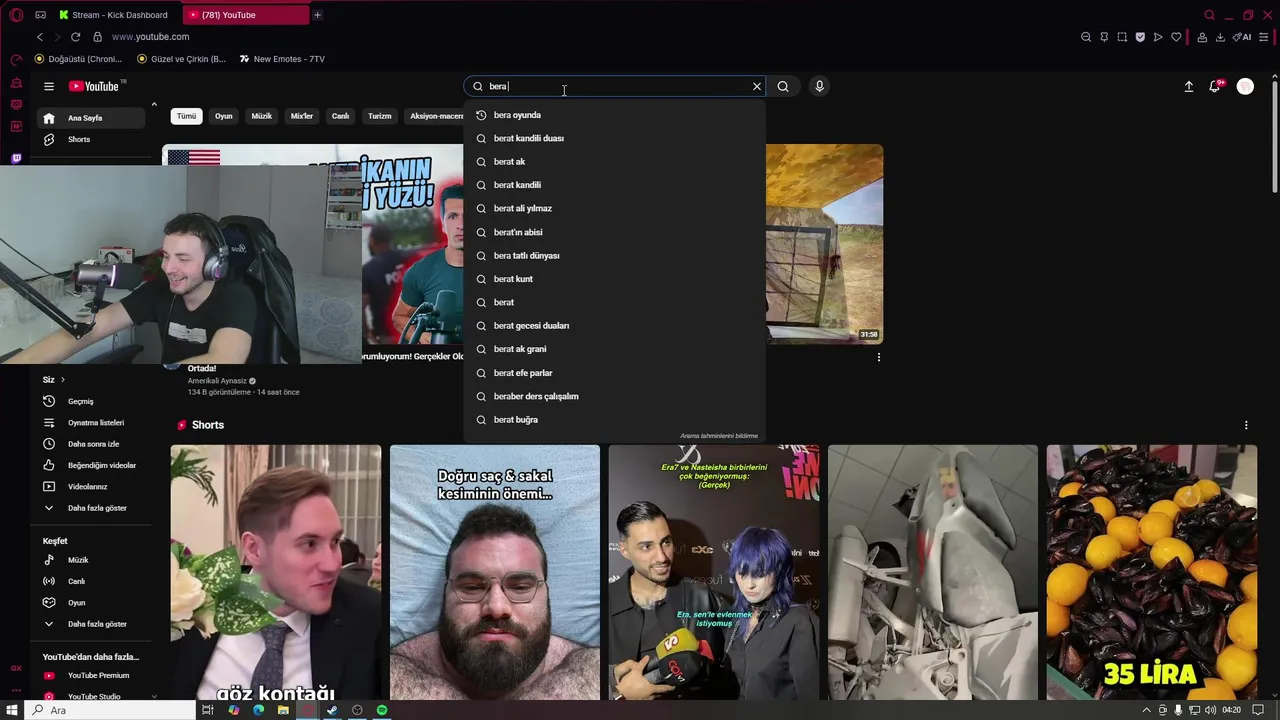
Task: Expand the Siz section
Action: (x=54, y=380)
